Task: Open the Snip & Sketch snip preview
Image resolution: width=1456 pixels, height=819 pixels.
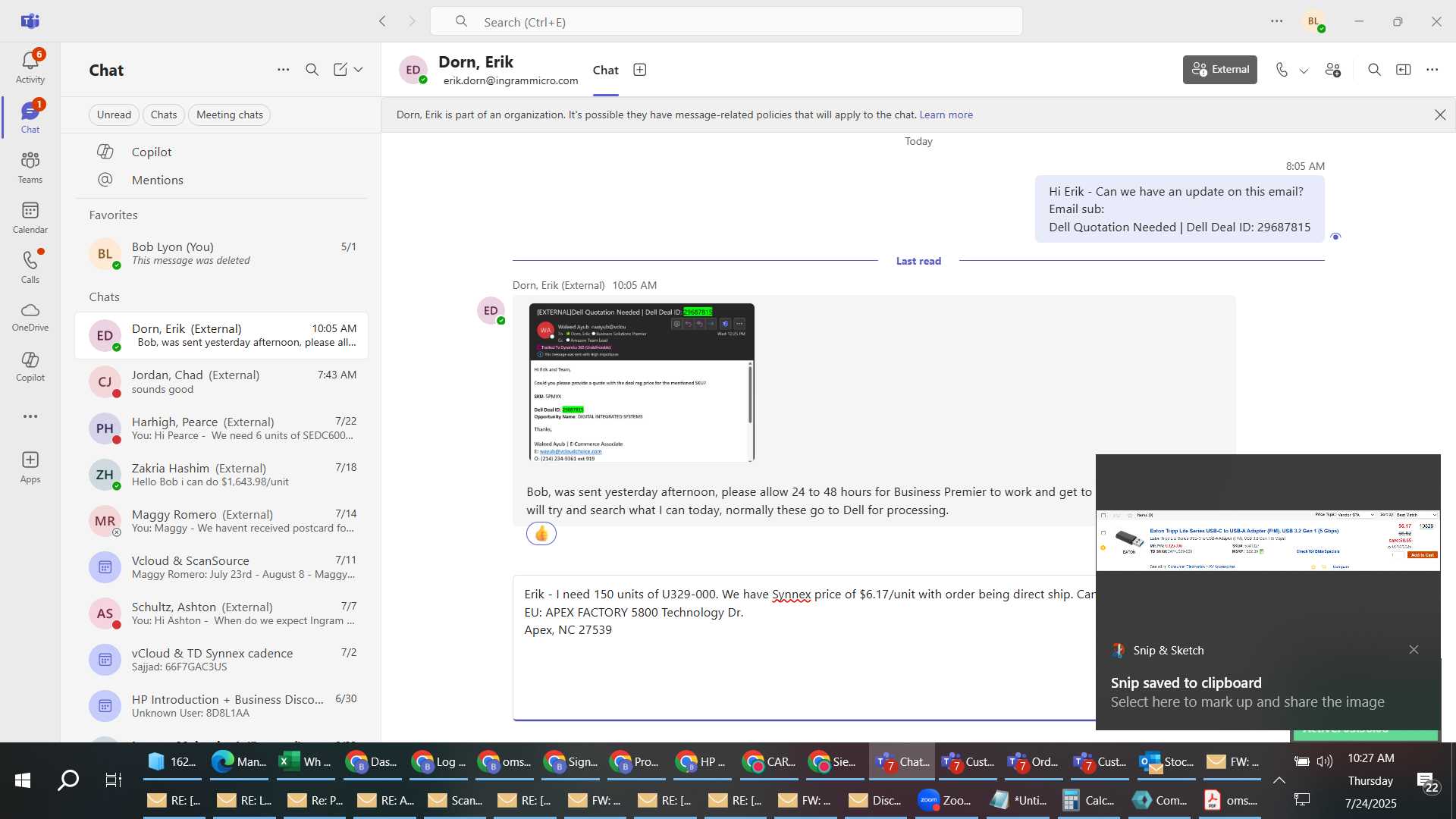Action: pyautogui.click(x=1268, y=541)
